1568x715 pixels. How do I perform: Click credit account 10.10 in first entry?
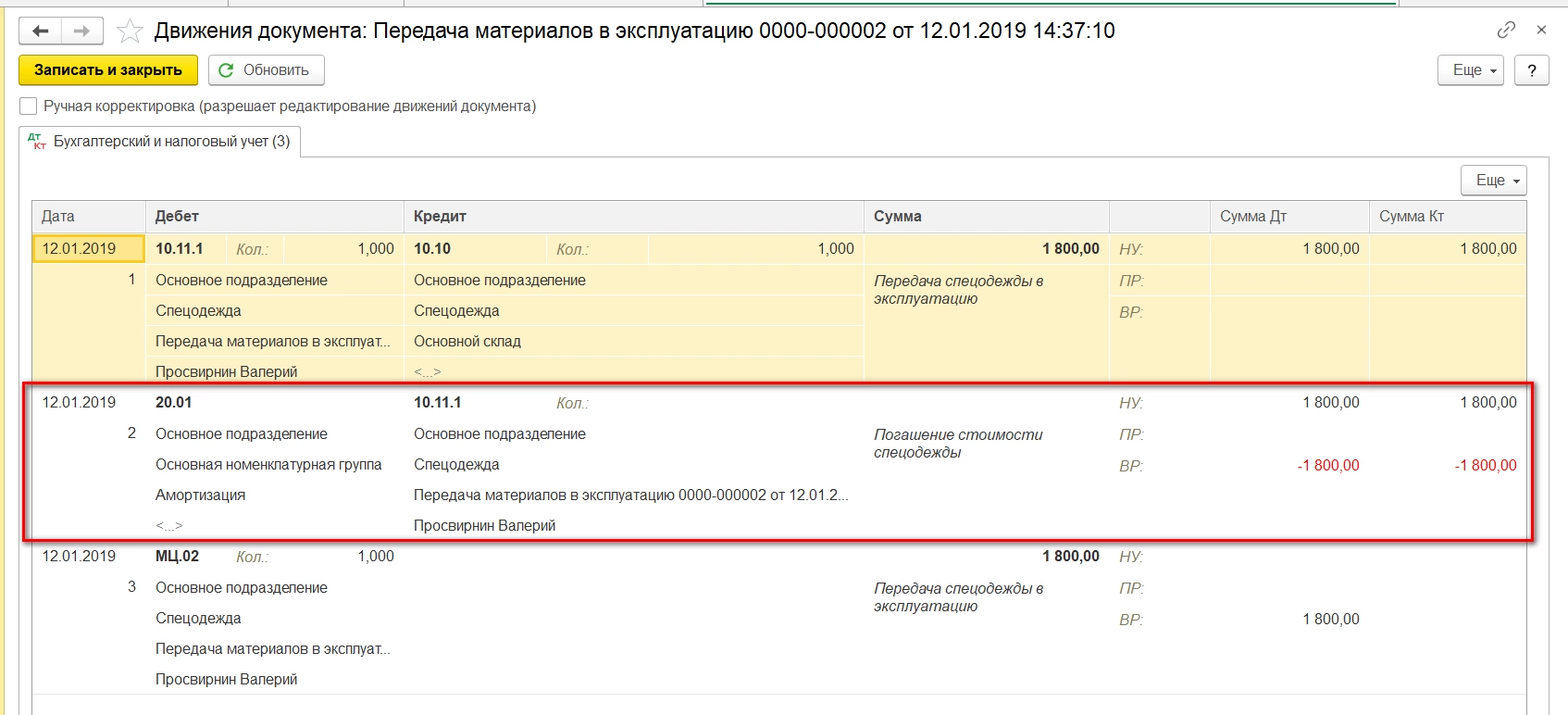point(432,249)
